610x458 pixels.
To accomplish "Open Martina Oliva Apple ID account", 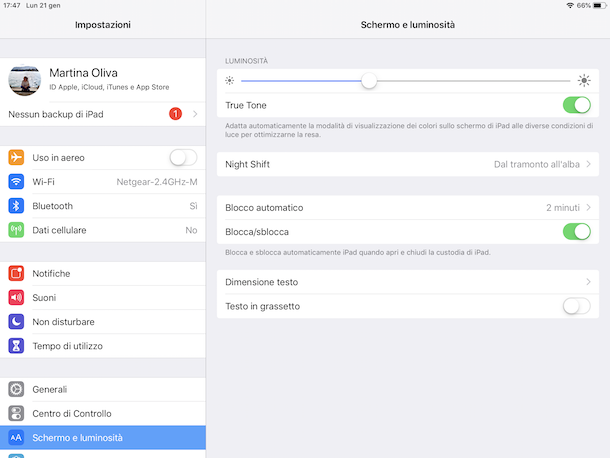I will coord(103,81).
